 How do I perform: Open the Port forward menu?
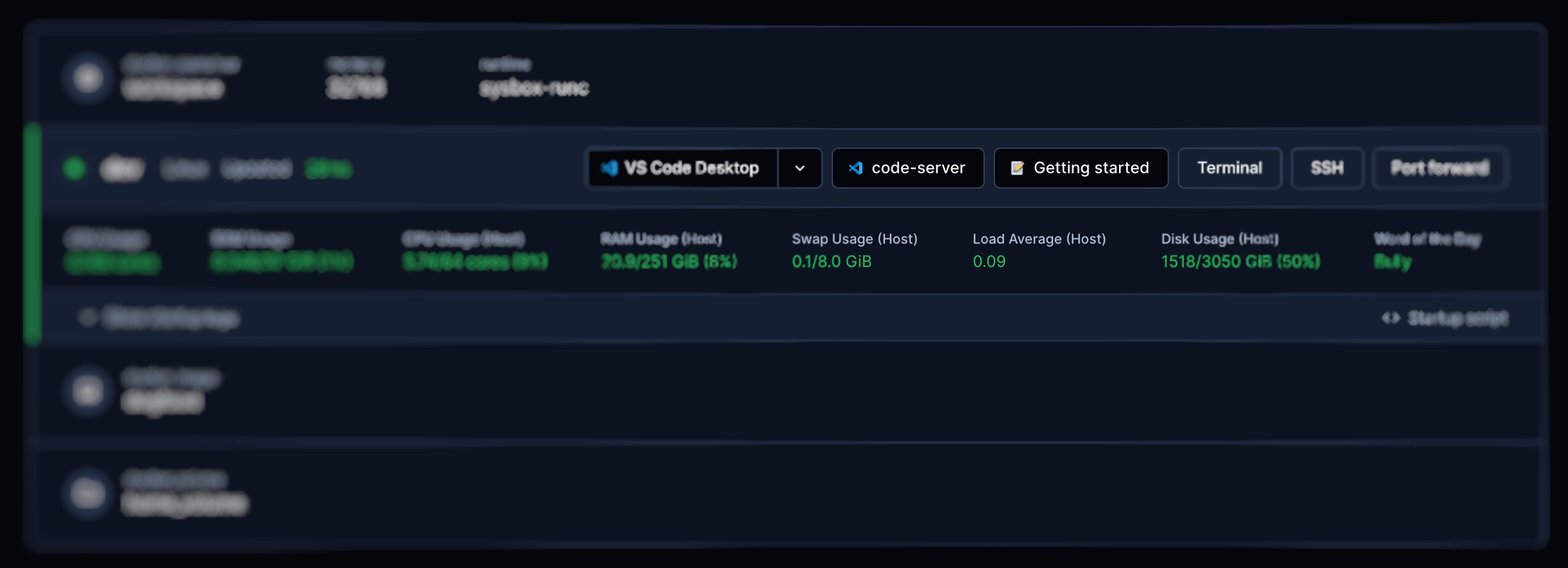[x=1440, y=168]
